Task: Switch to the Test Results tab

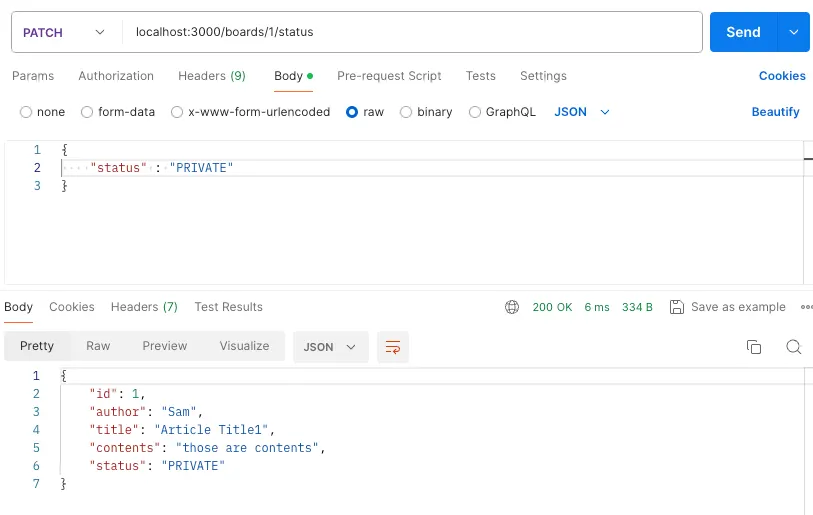Action: click(228, 307)
